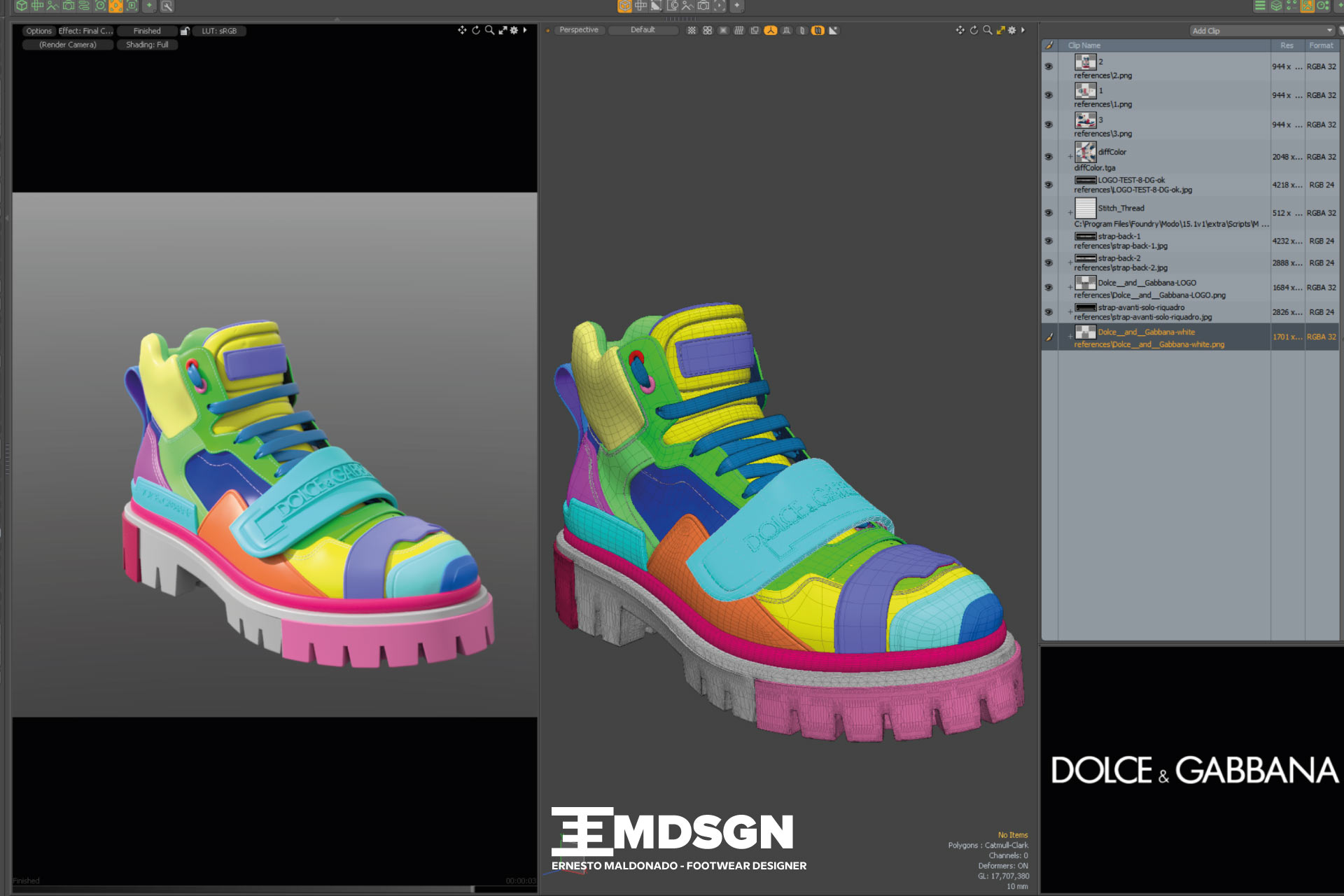
Task: Click the dotted grid icon in the Perspective viewport toolbar
Action: [x=692, y=30]
